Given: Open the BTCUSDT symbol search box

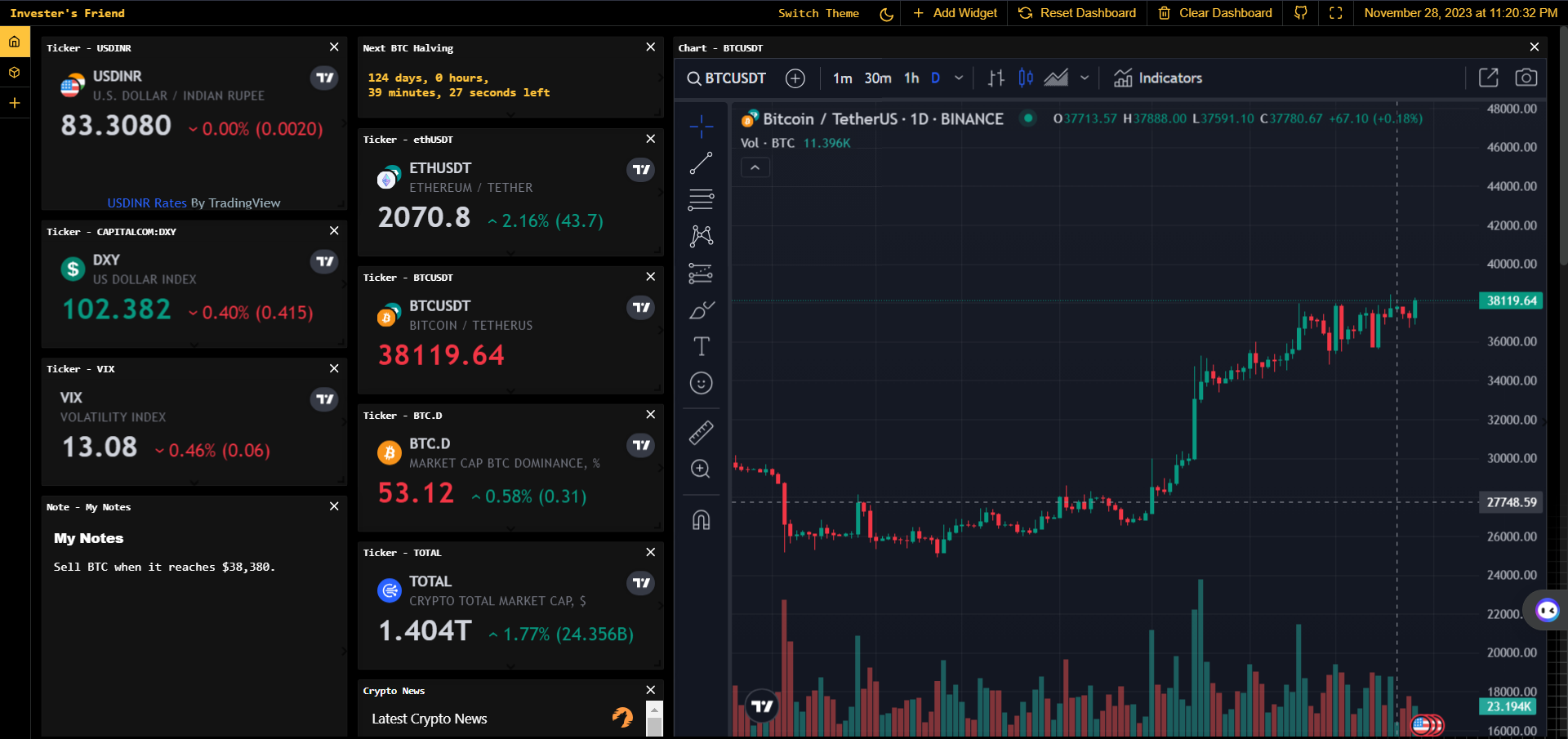Looking at the screenshot, I should [x=727, y=78].
